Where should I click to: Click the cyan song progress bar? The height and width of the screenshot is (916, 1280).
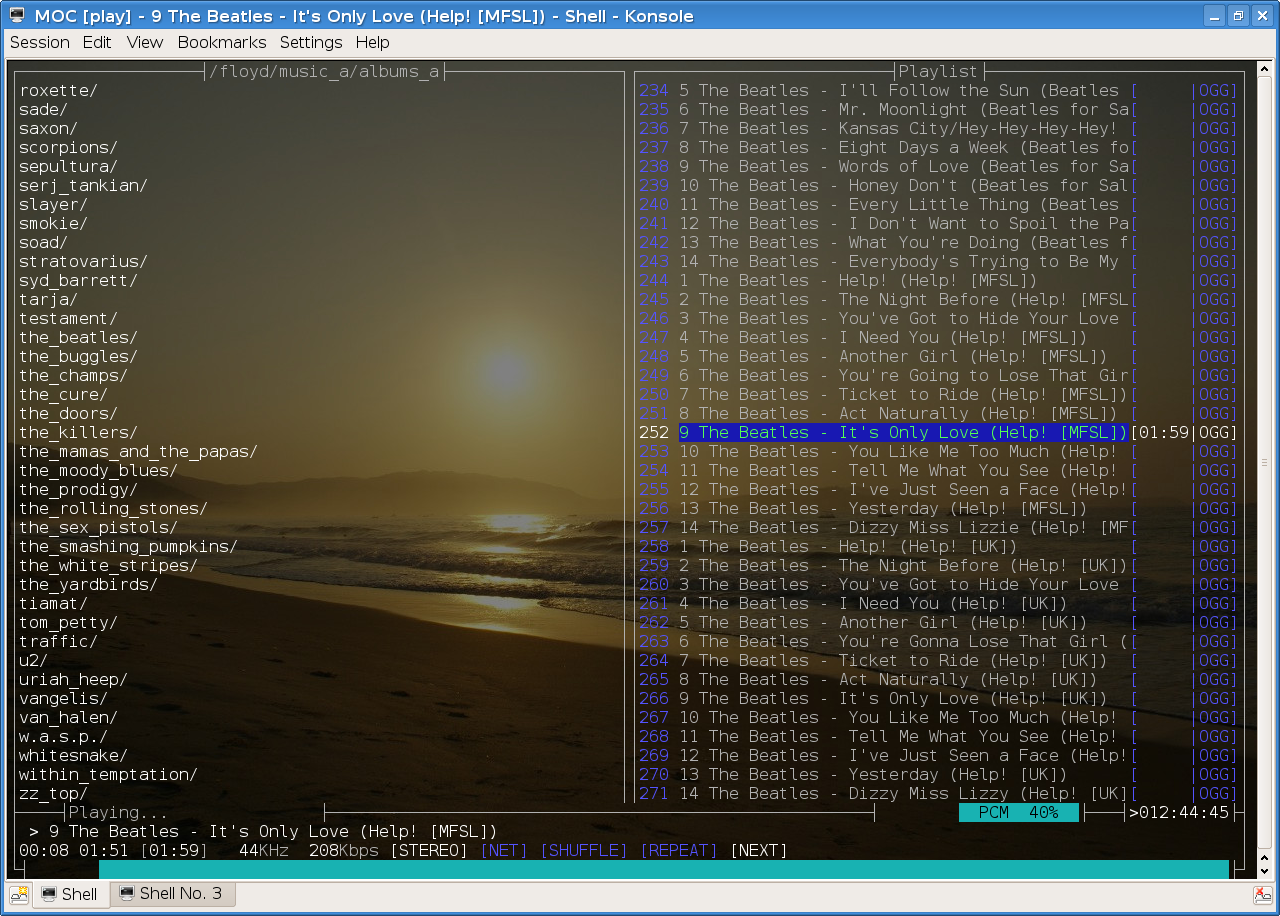(664, 869)
